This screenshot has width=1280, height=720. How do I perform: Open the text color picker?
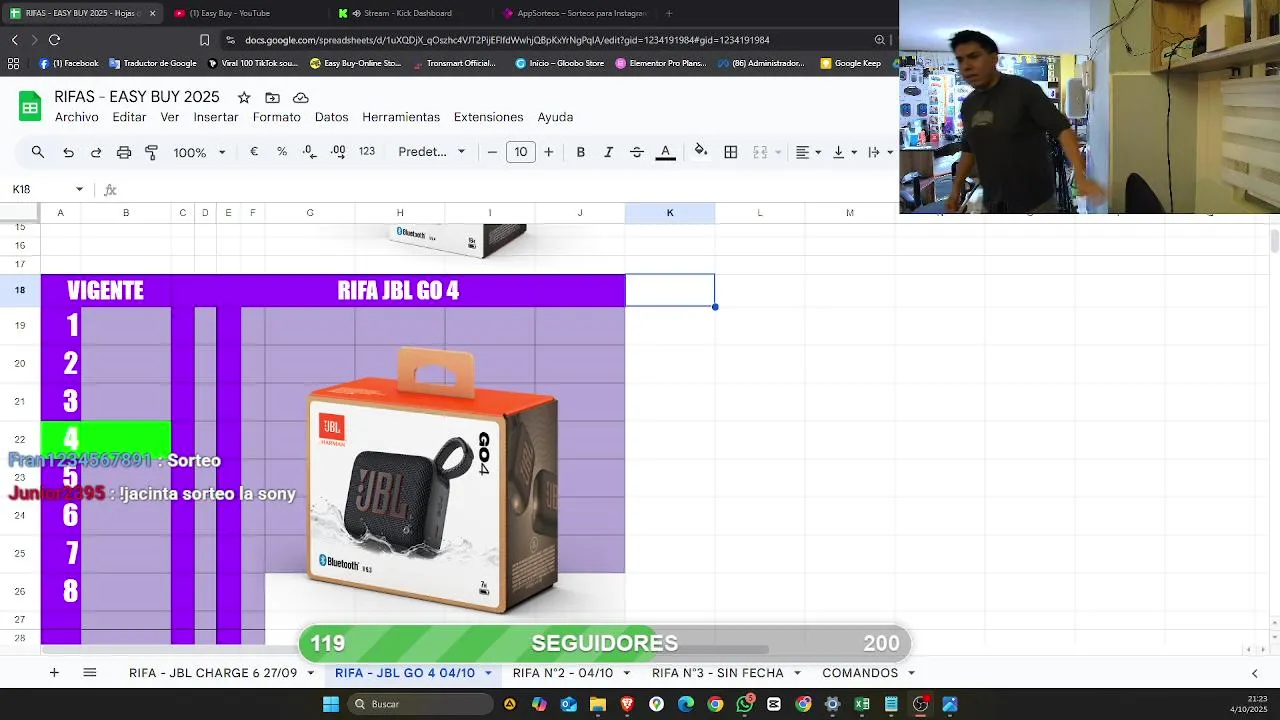coord(665,152)
